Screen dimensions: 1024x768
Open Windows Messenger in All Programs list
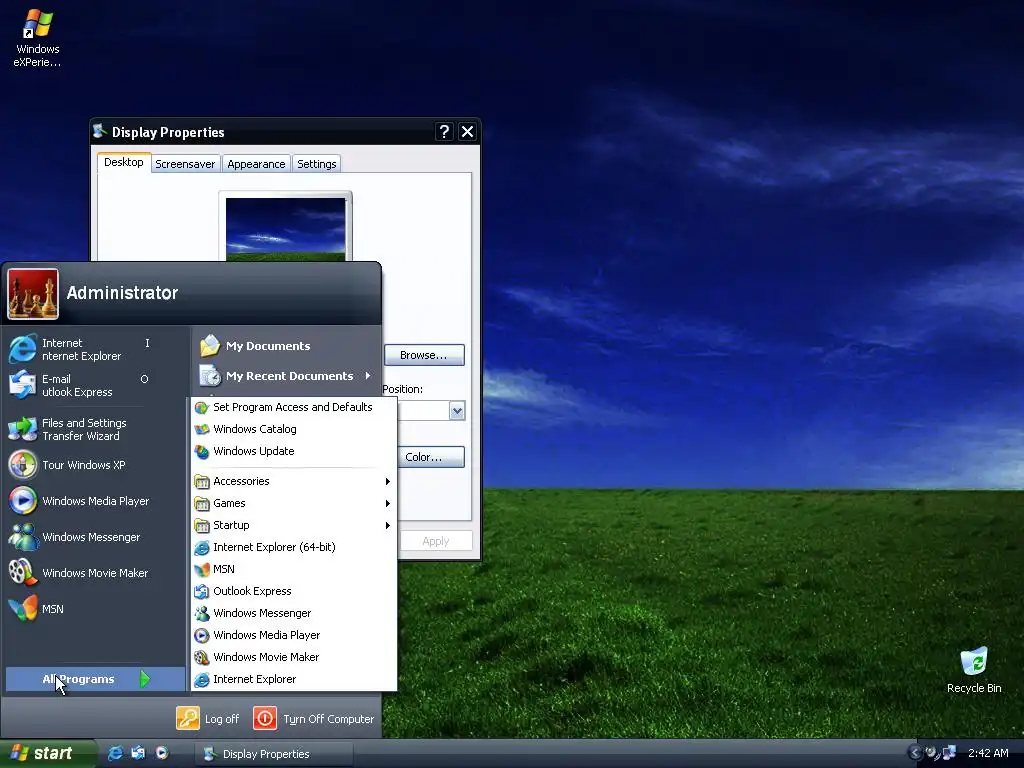click(x=294, y=613)
